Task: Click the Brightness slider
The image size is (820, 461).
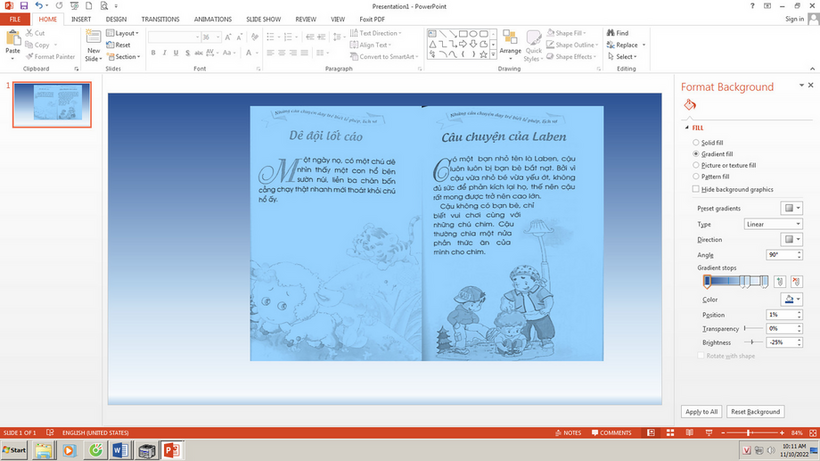Action: pos(753,342)
